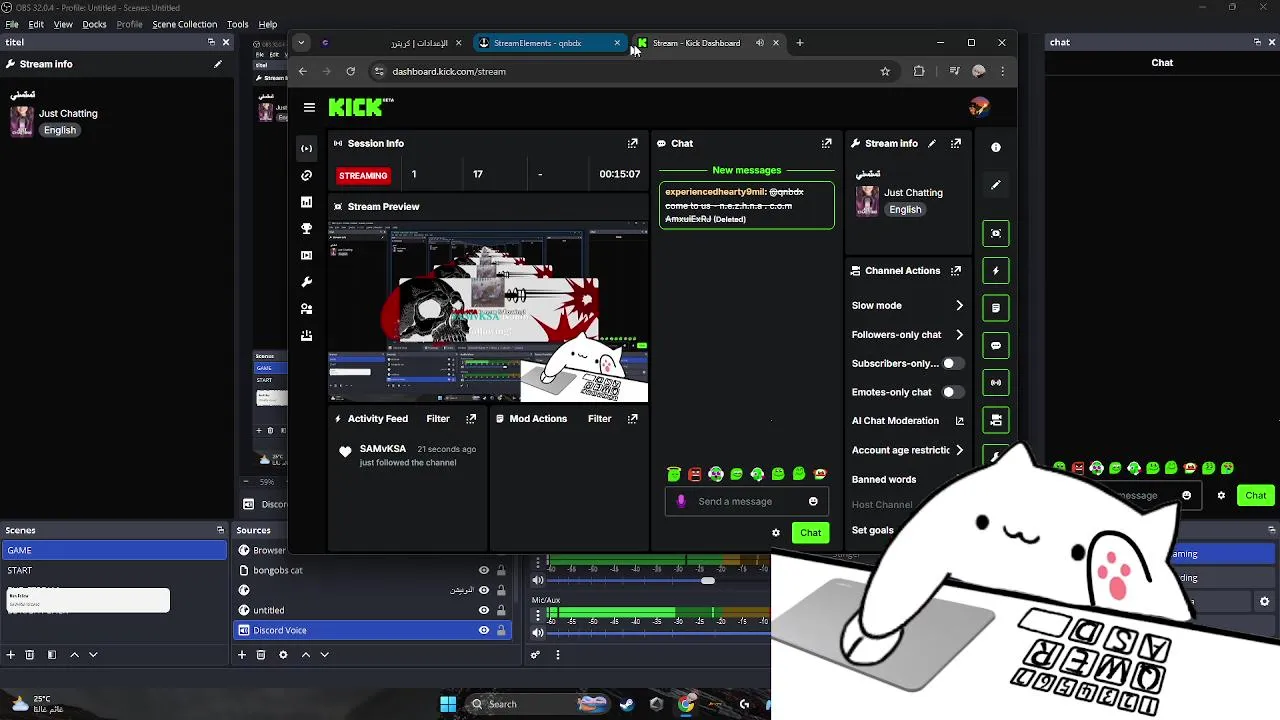Viewport: 1280px width, 720px height.
Task: Click the link icon in Kick sidebar
Action: tap(307, 175)
